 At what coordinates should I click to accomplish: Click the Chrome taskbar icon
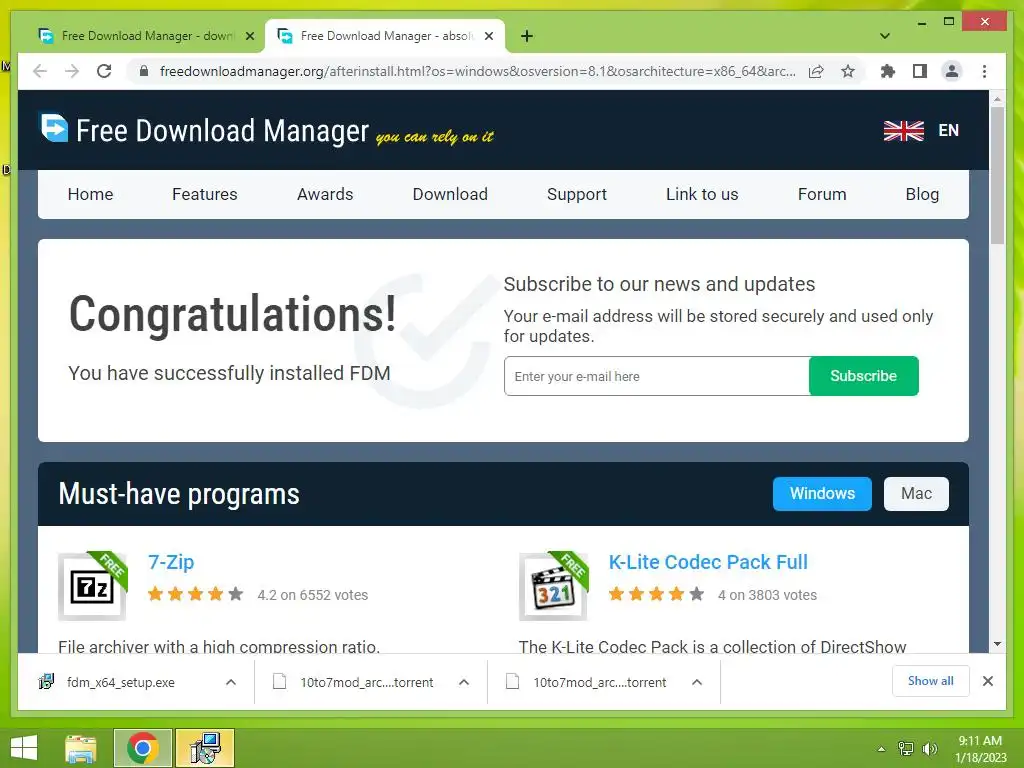[x=143, y=748]
